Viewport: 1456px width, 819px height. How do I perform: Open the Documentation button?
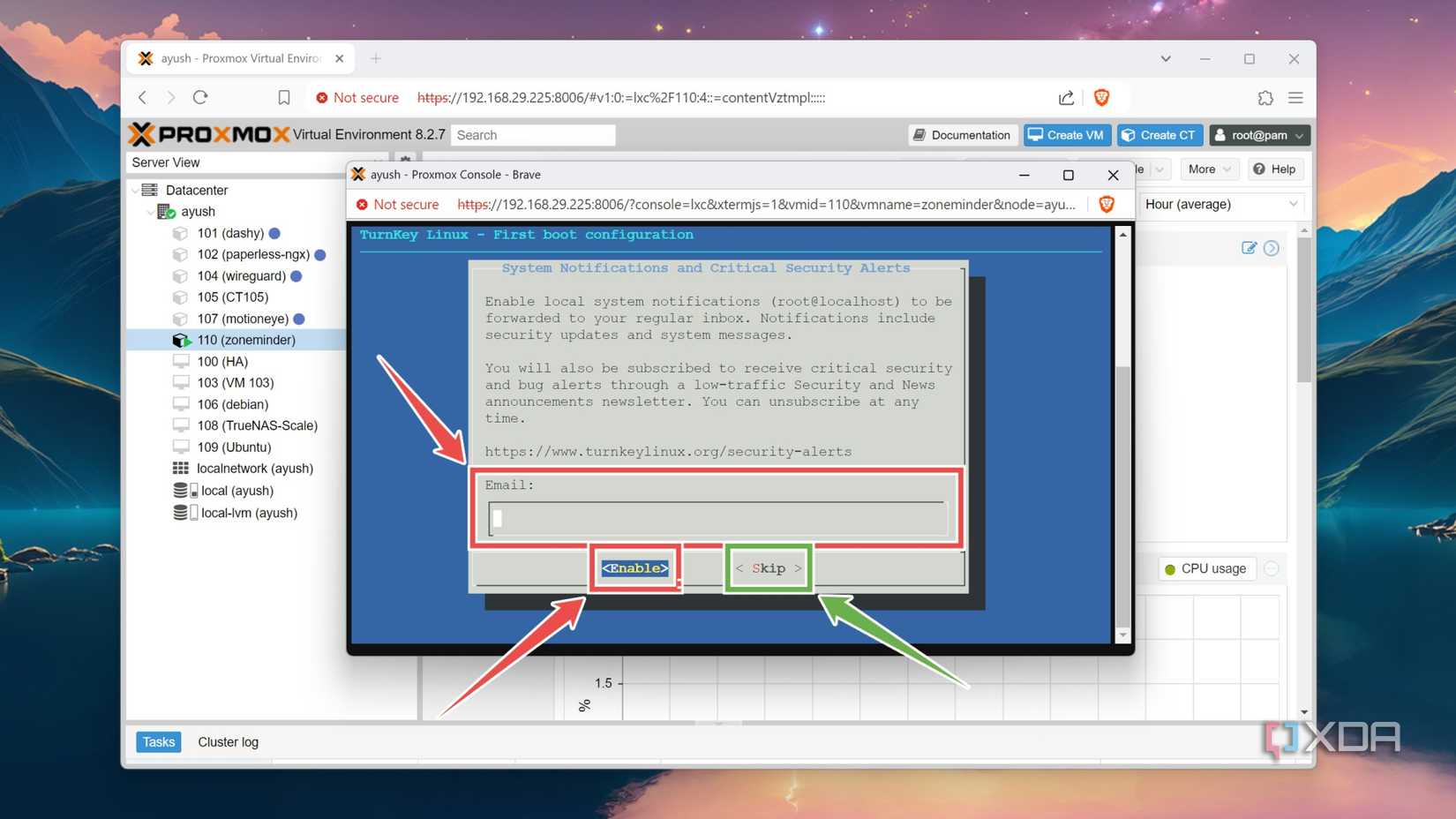click(x=962, y=135)
